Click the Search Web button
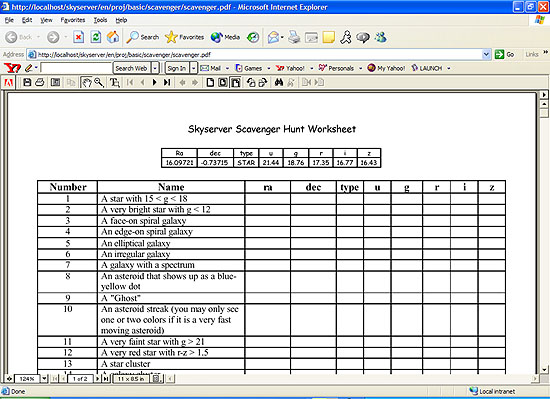Image resolution: width=550 pixels, height=399 pixels. tap(132, 68)
